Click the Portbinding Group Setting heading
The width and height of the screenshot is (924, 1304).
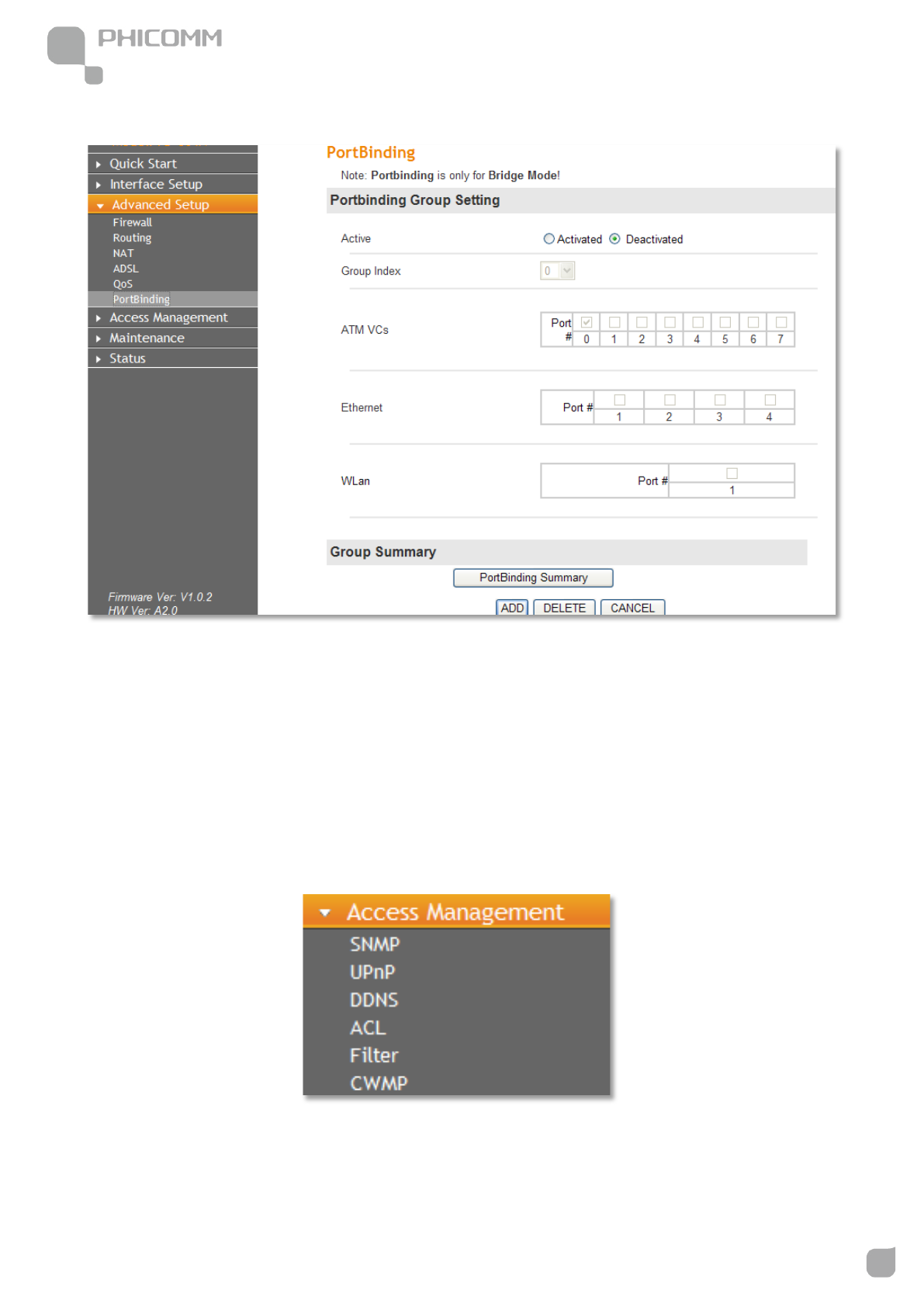click(x=415, y=200)
